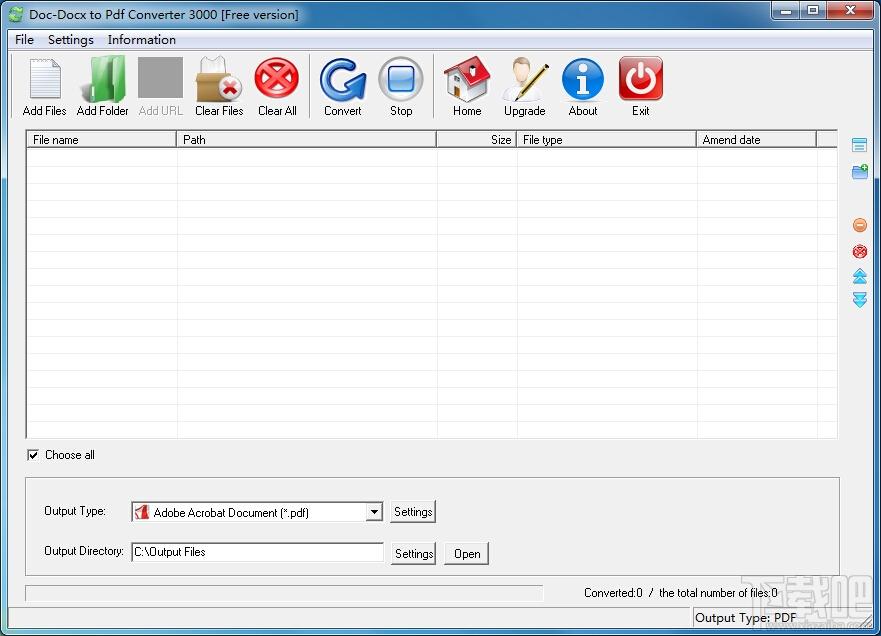Image resolution: width=881 pixels, height=636 pixels.
Task: Click the Output Directory path field
Action: coord(258,552)
